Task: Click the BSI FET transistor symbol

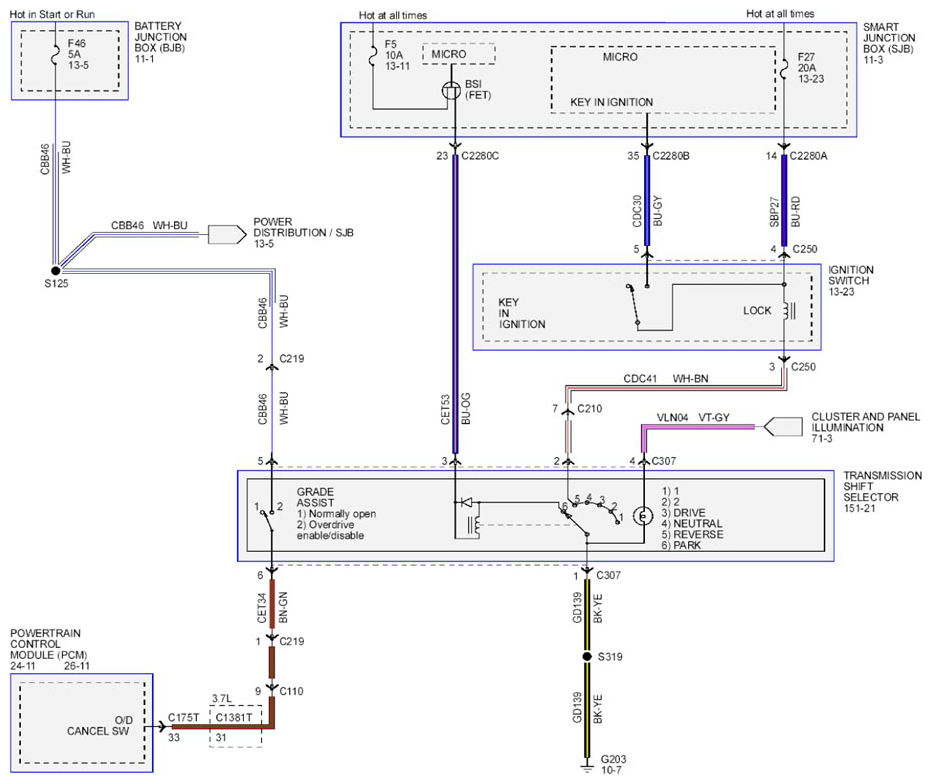Action: [x=452, y=90]
